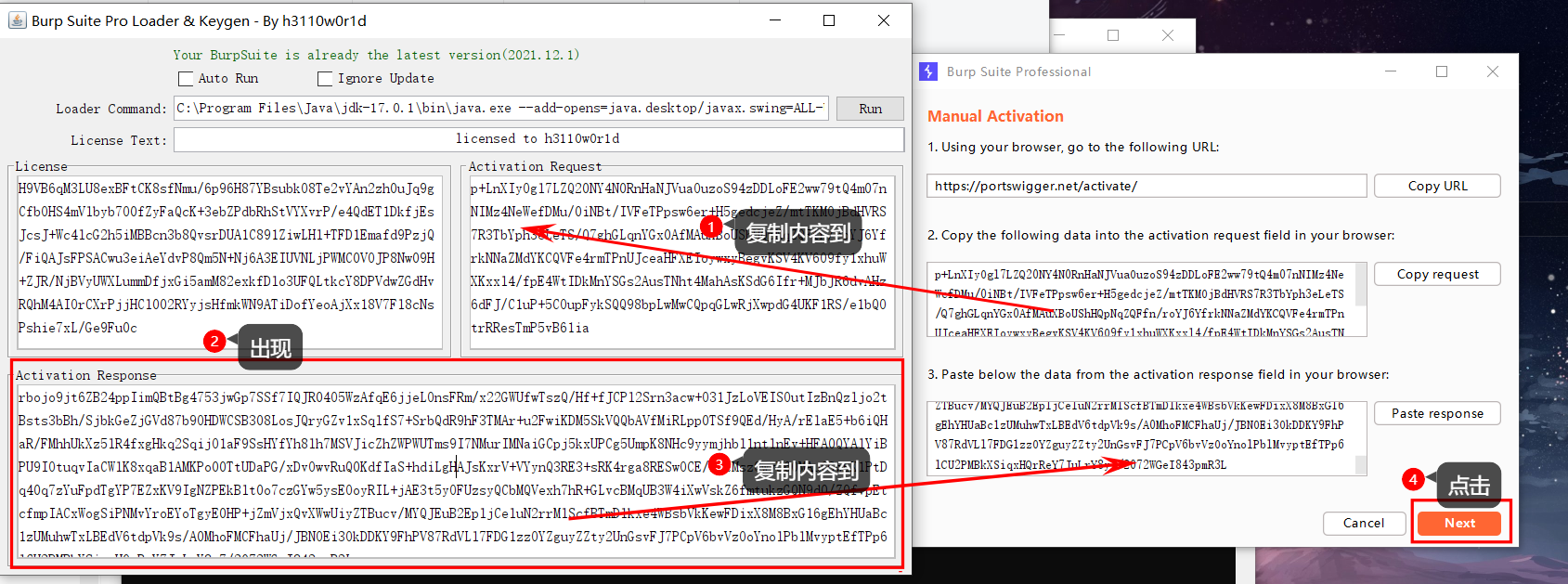Close the Loader & Keygen window
The width and height of the screenshot is (1568, 584).
[884, 20]
